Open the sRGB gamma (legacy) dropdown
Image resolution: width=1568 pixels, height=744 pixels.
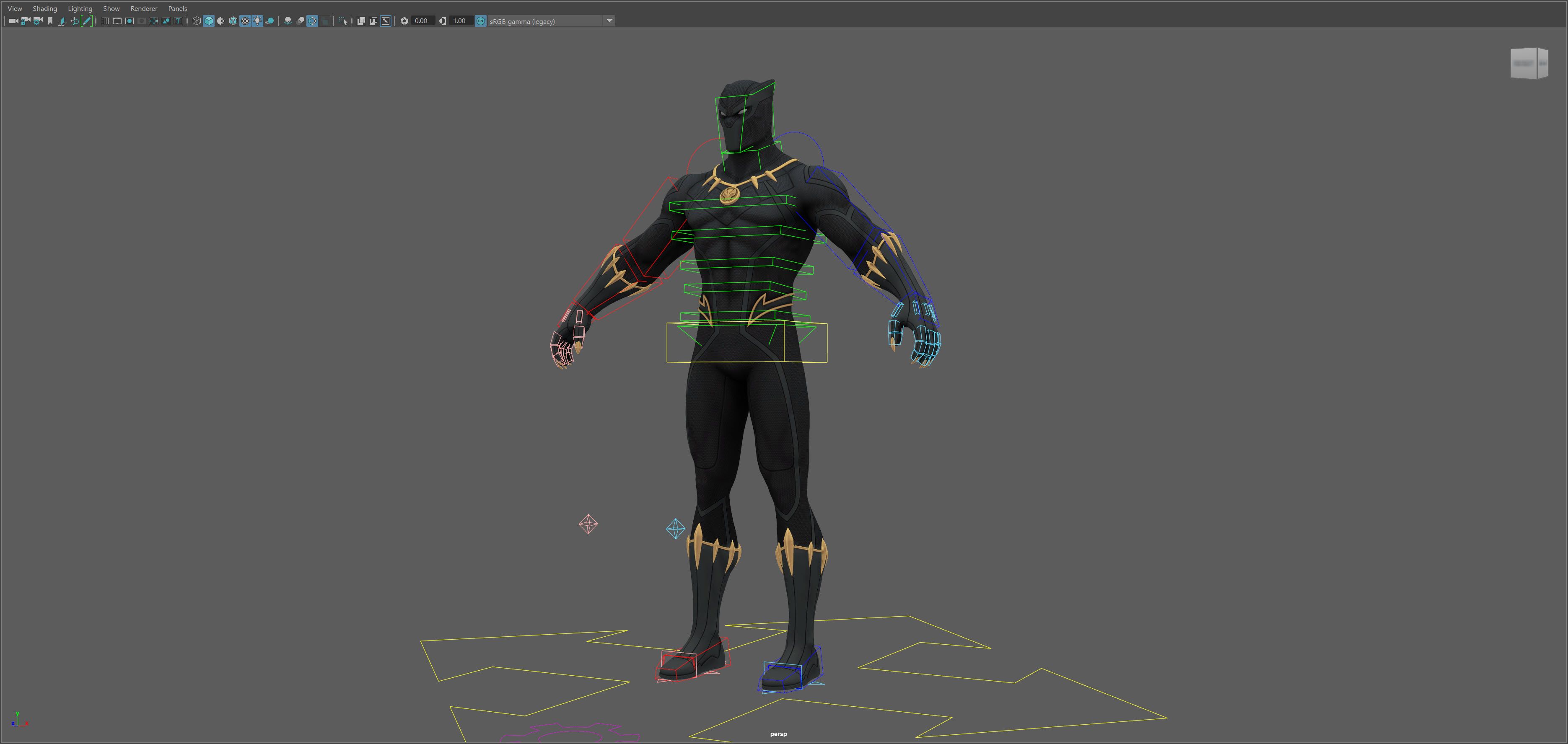pos(551,21)
